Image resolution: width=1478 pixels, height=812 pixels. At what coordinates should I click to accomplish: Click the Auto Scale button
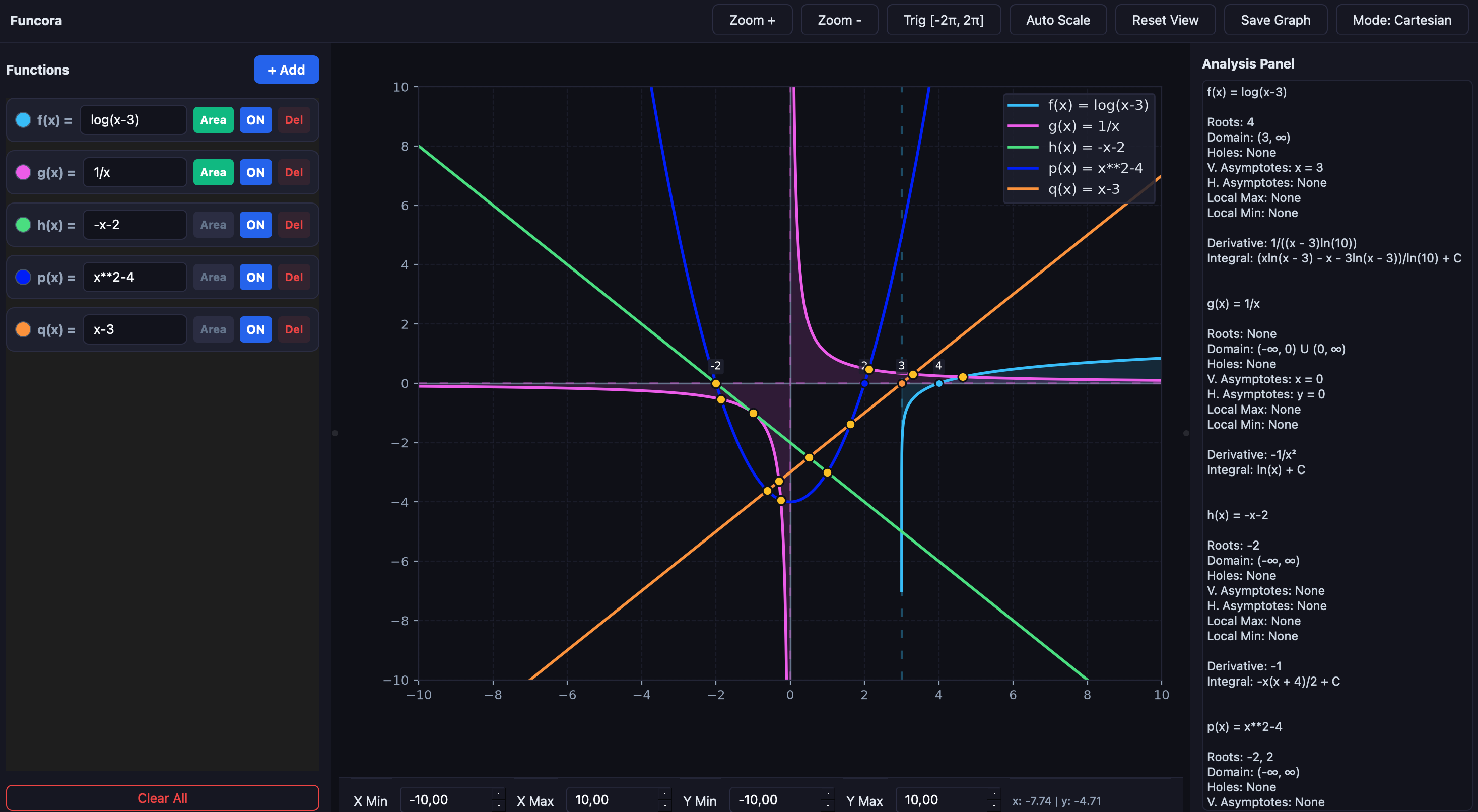click(1058, 20)
